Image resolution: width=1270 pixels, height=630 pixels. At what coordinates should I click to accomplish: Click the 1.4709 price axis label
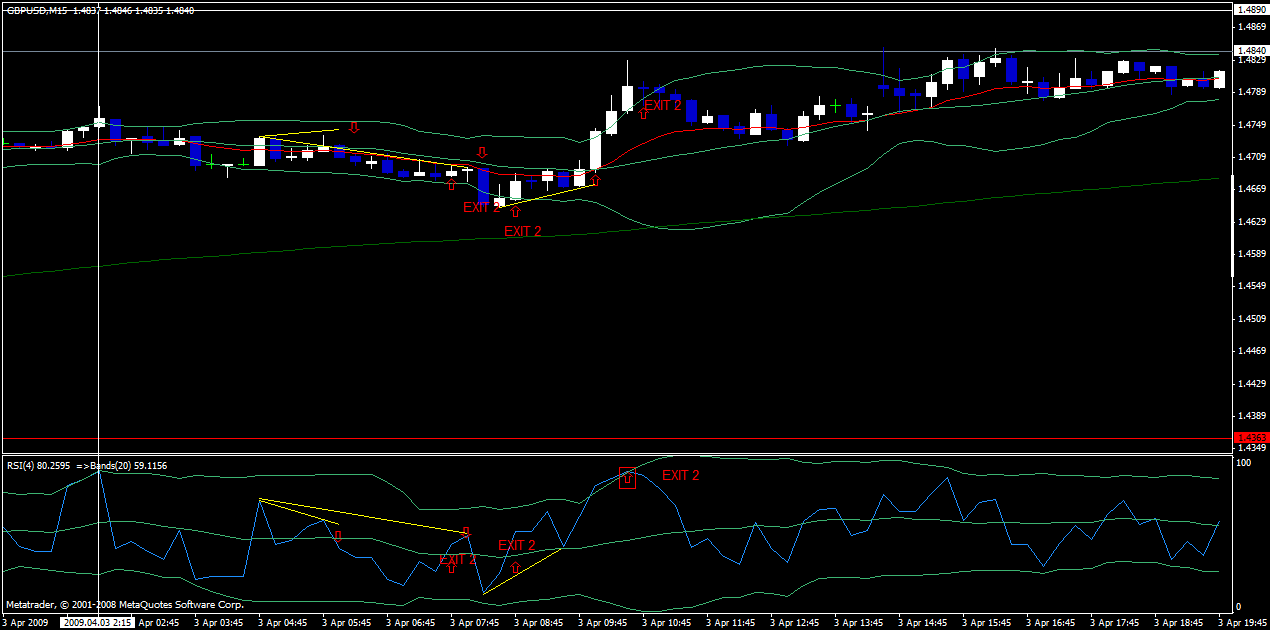tap(1250, 157)
